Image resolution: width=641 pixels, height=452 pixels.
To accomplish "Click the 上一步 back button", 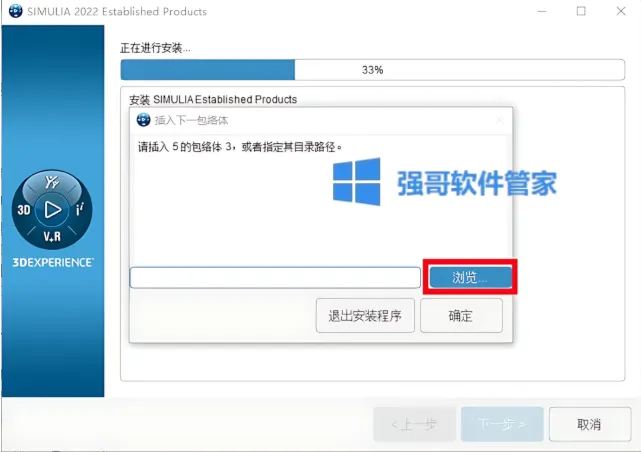I will (x=414, y=424).
